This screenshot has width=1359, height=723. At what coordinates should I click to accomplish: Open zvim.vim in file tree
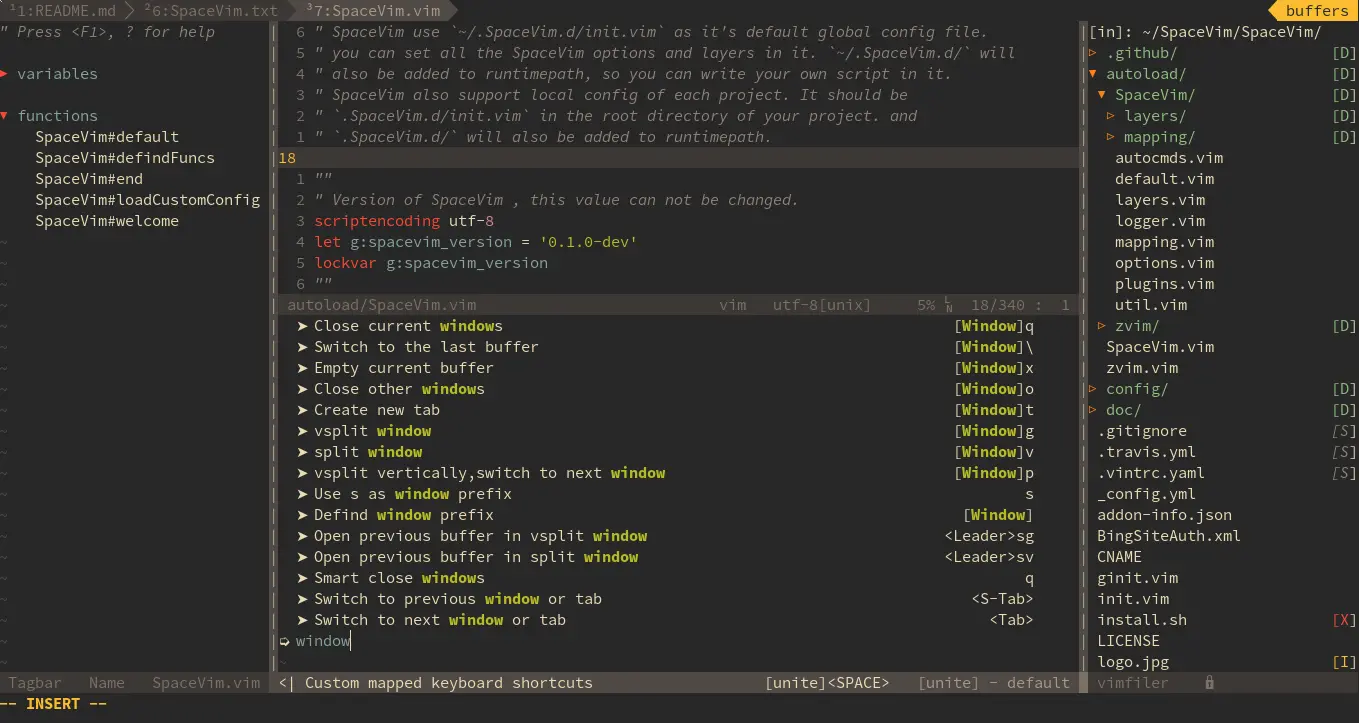(1142, 368)
